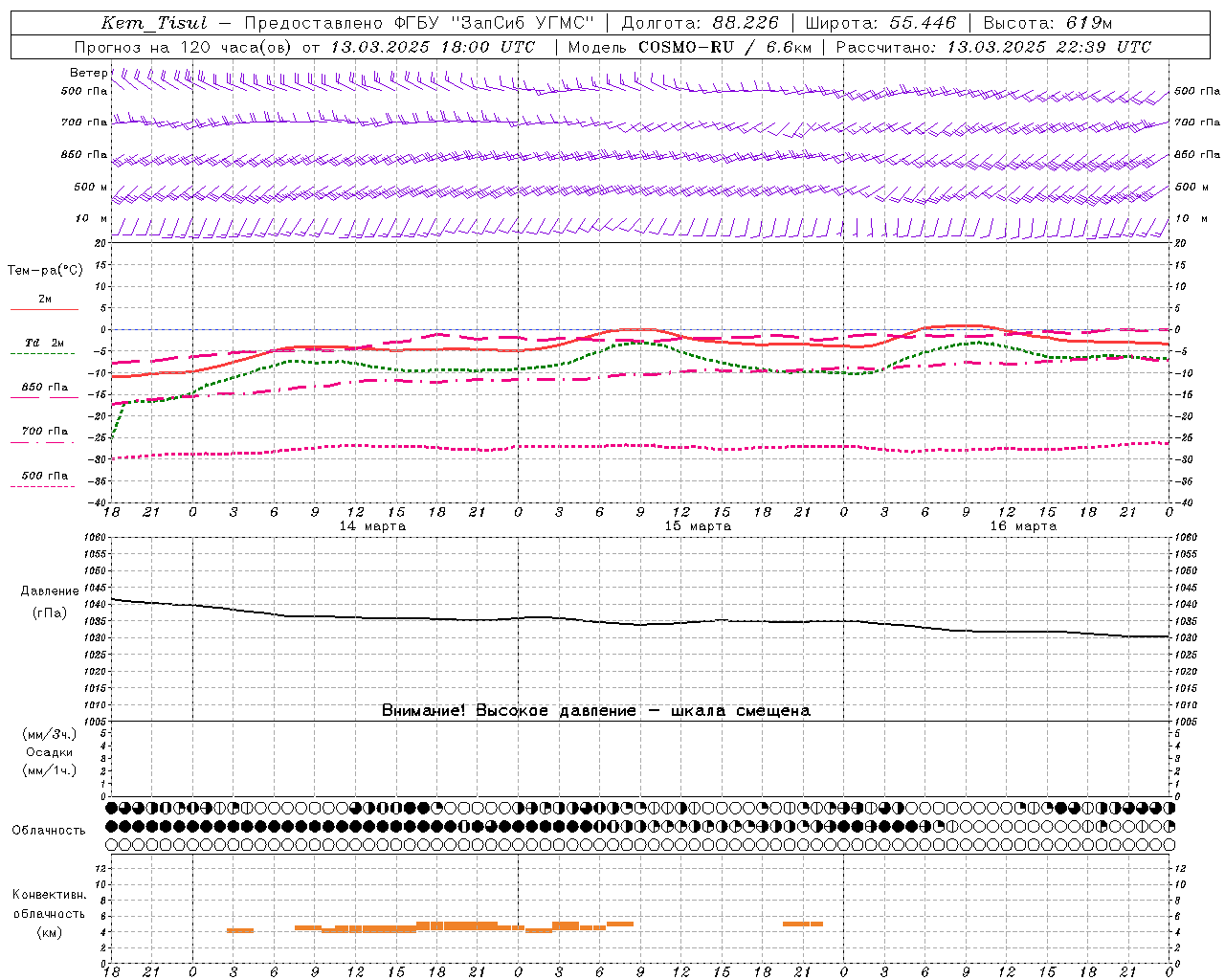Viewport: 1225px width, 980px height.
Task: Click the (мм/1ч.) precipitation unit label
Action: (50, 770)
